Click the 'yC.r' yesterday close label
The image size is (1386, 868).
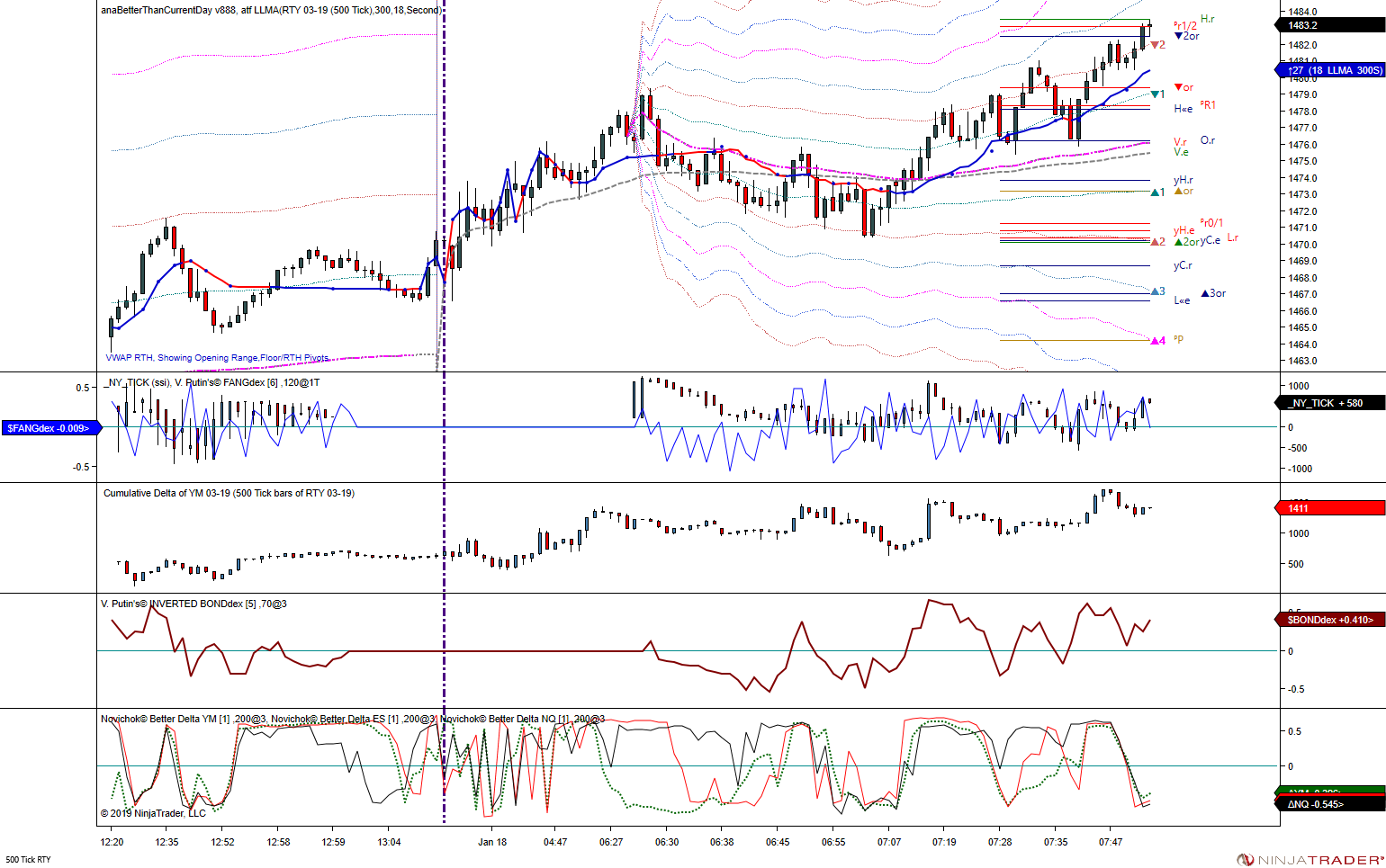point(1183,265)
